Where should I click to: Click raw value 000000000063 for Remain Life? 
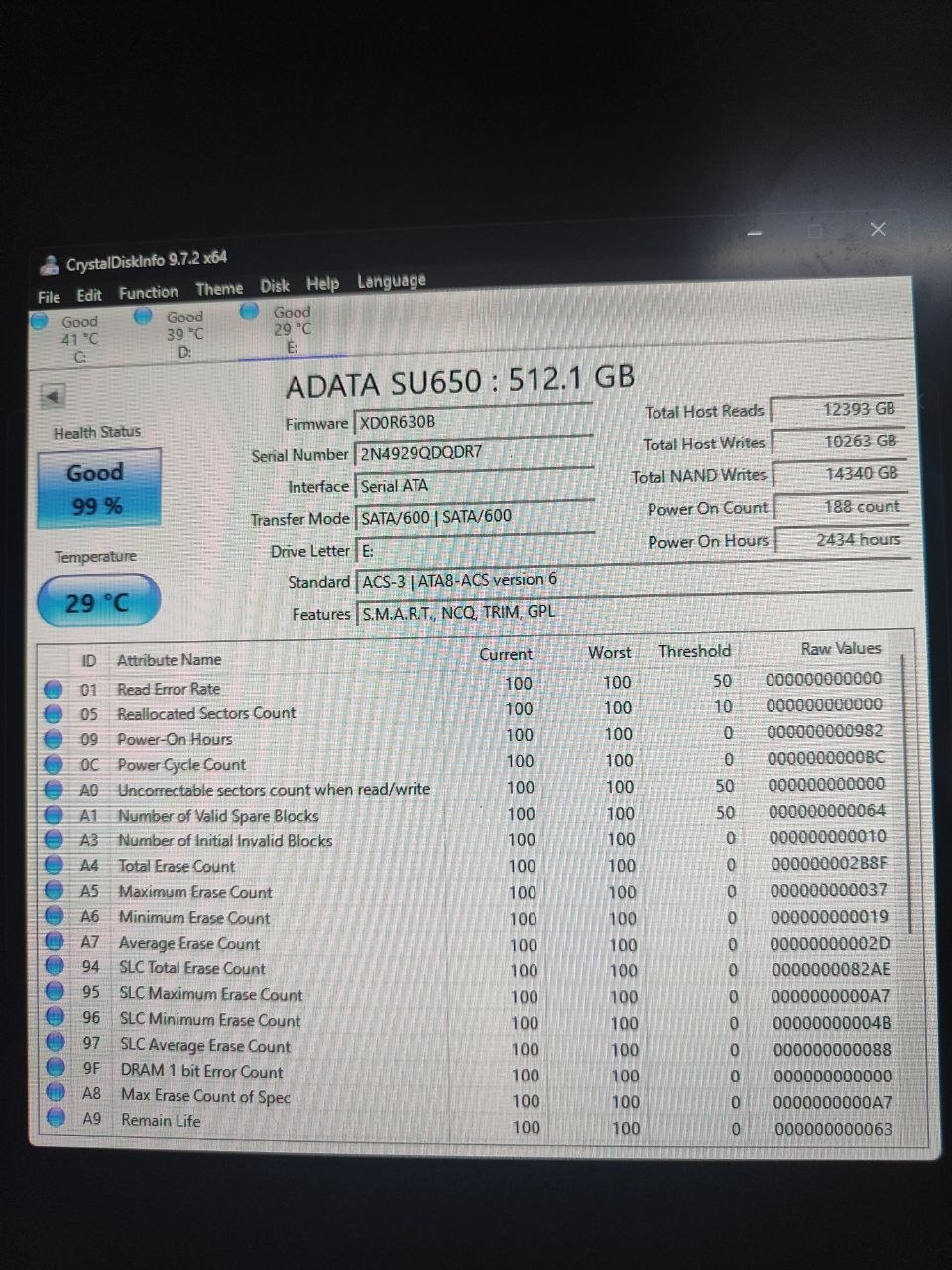point(833,1129)
